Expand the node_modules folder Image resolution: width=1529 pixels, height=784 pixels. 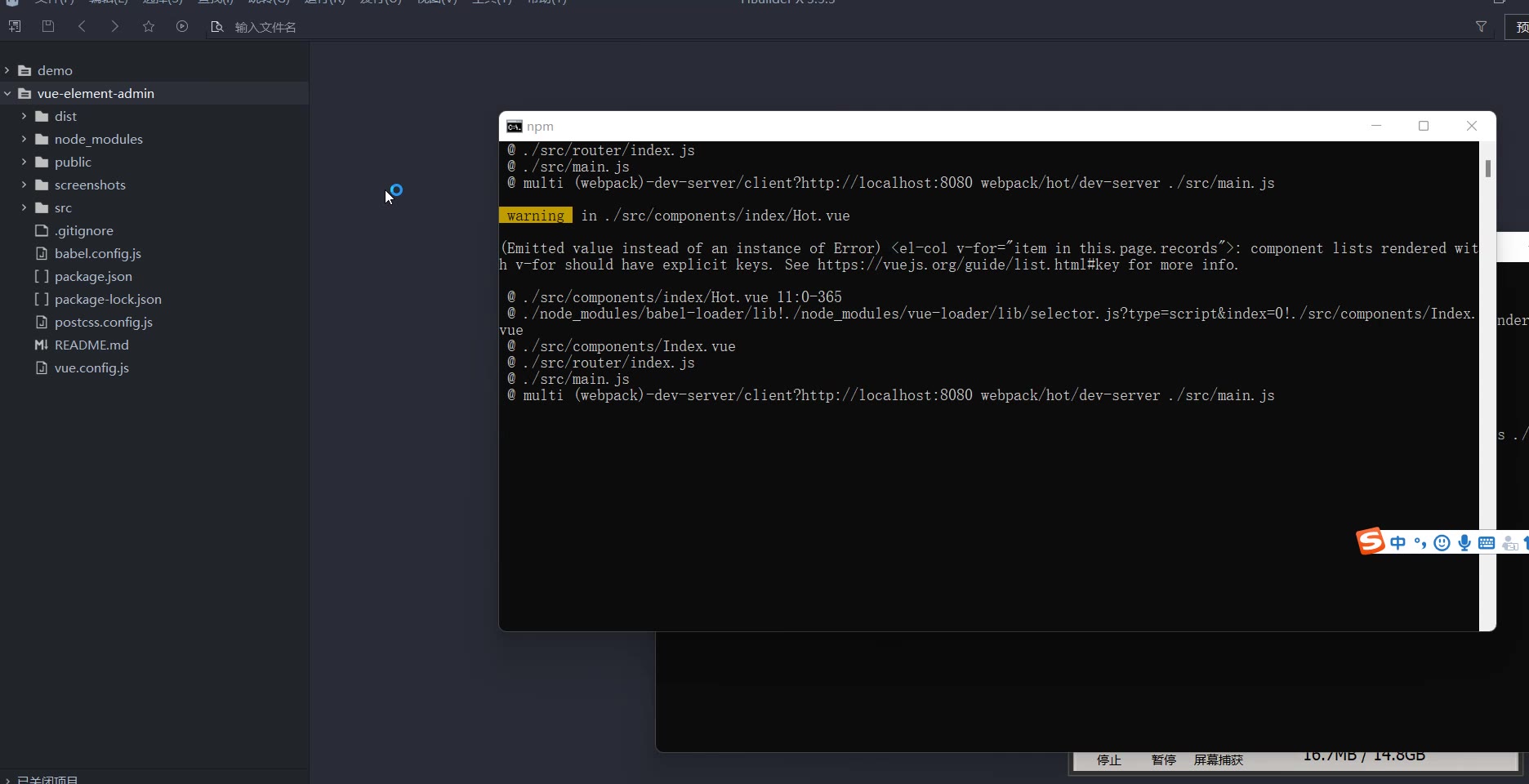point(24,139)
